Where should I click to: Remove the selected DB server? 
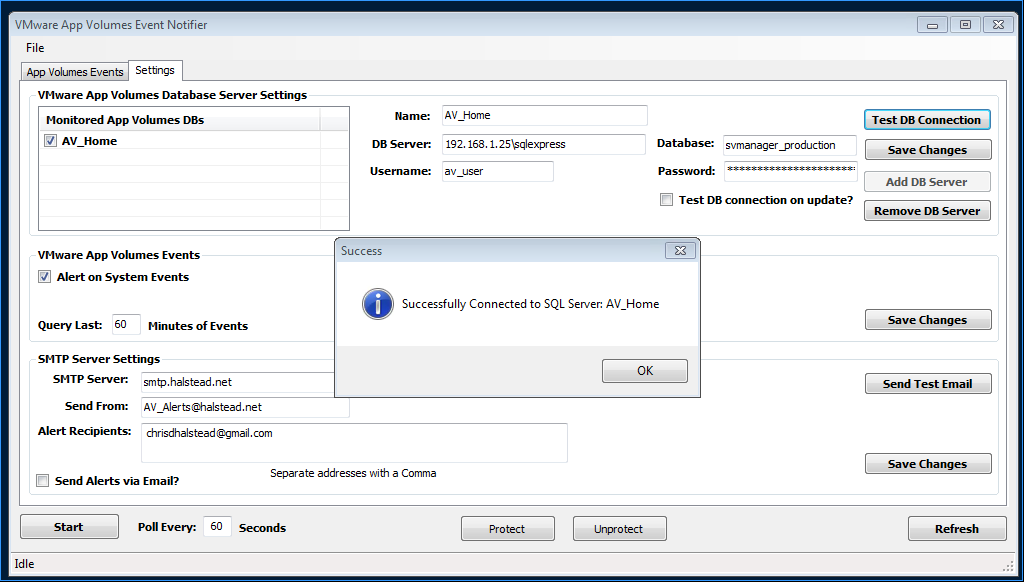tap(927, 211)
